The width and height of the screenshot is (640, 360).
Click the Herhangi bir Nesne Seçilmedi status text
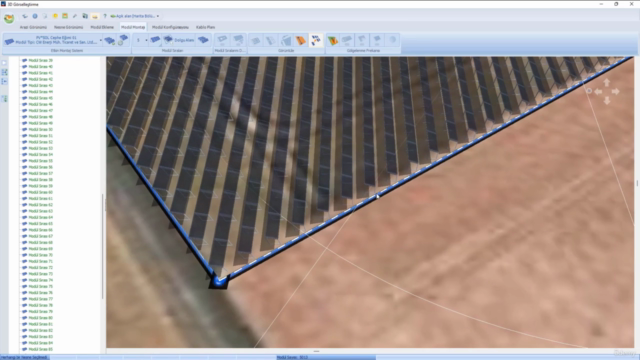click(24, 358)
